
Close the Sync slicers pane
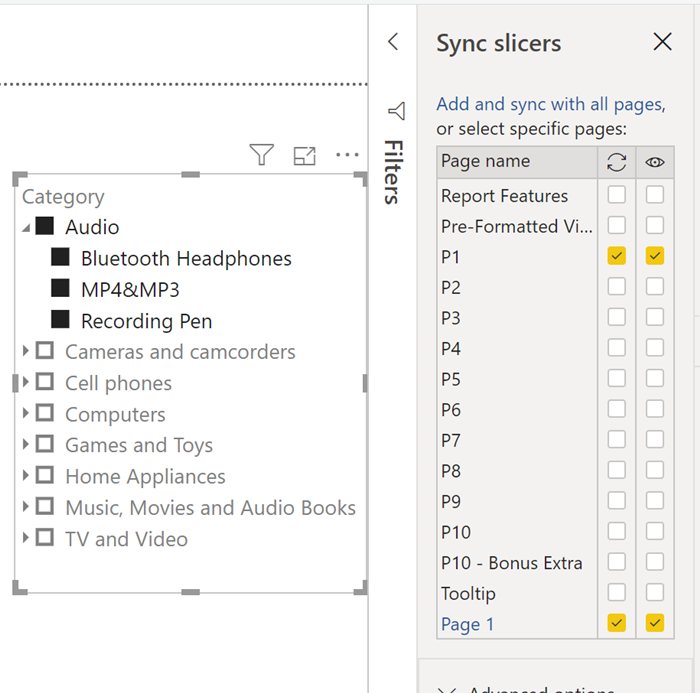[662, 42]
